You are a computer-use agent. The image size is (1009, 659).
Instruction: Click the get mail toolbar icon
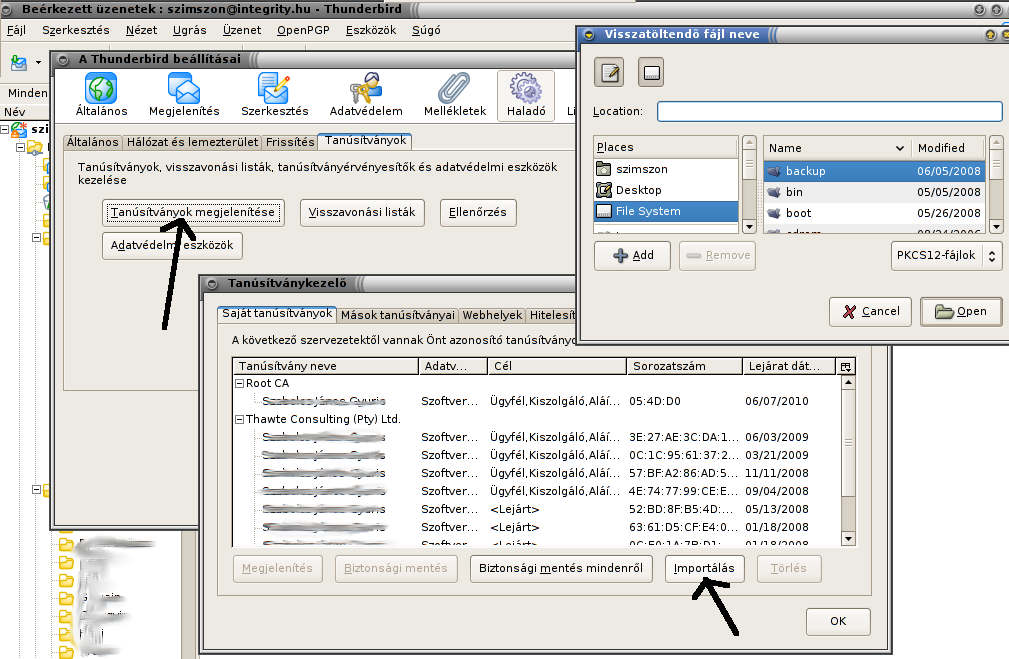click(x=19, y=62)
